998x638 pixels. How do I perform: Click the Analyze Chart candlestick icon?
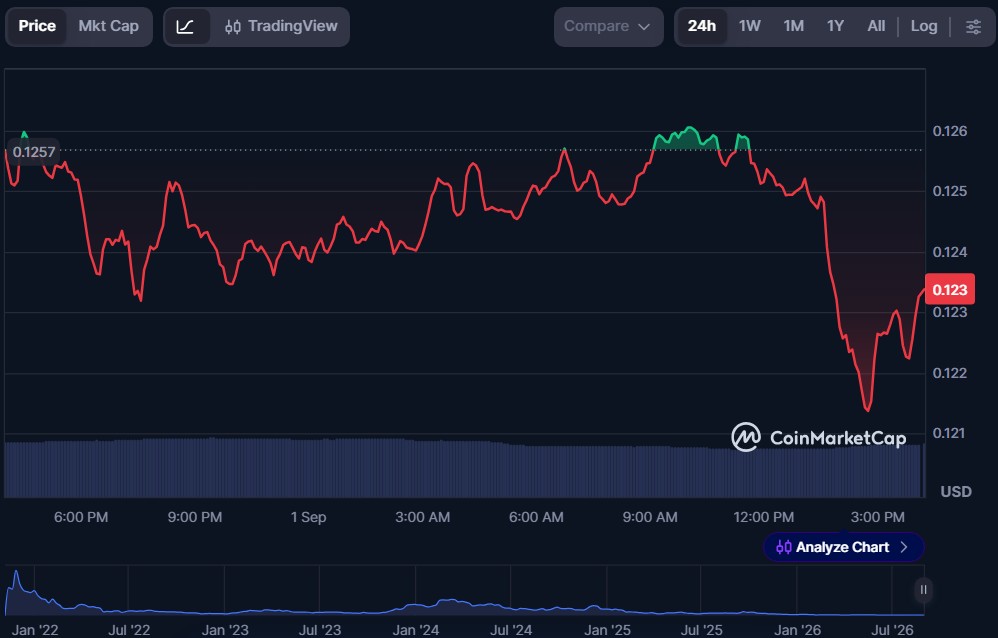pyautogui.click(x=784, y=547)
